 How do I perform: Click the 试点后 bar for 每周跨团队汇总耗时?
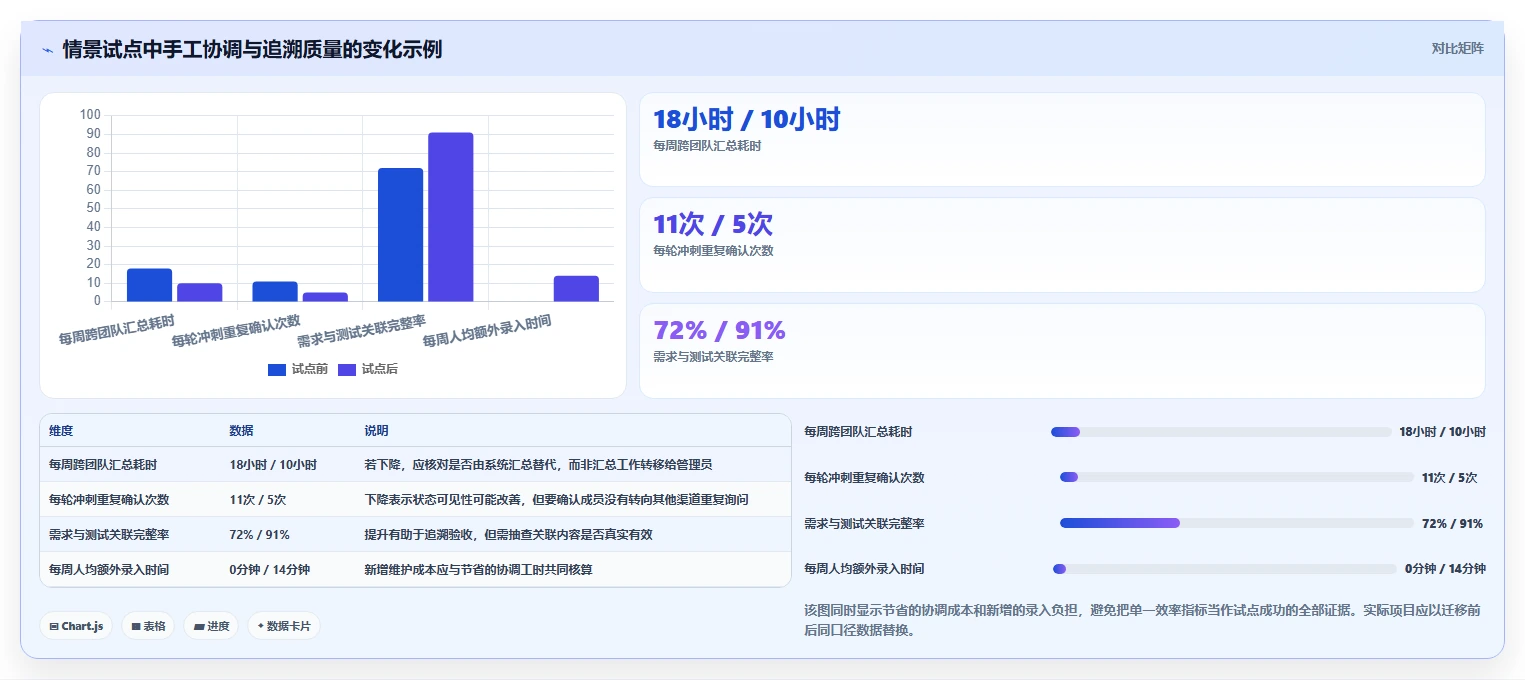[x=200, y=292]
